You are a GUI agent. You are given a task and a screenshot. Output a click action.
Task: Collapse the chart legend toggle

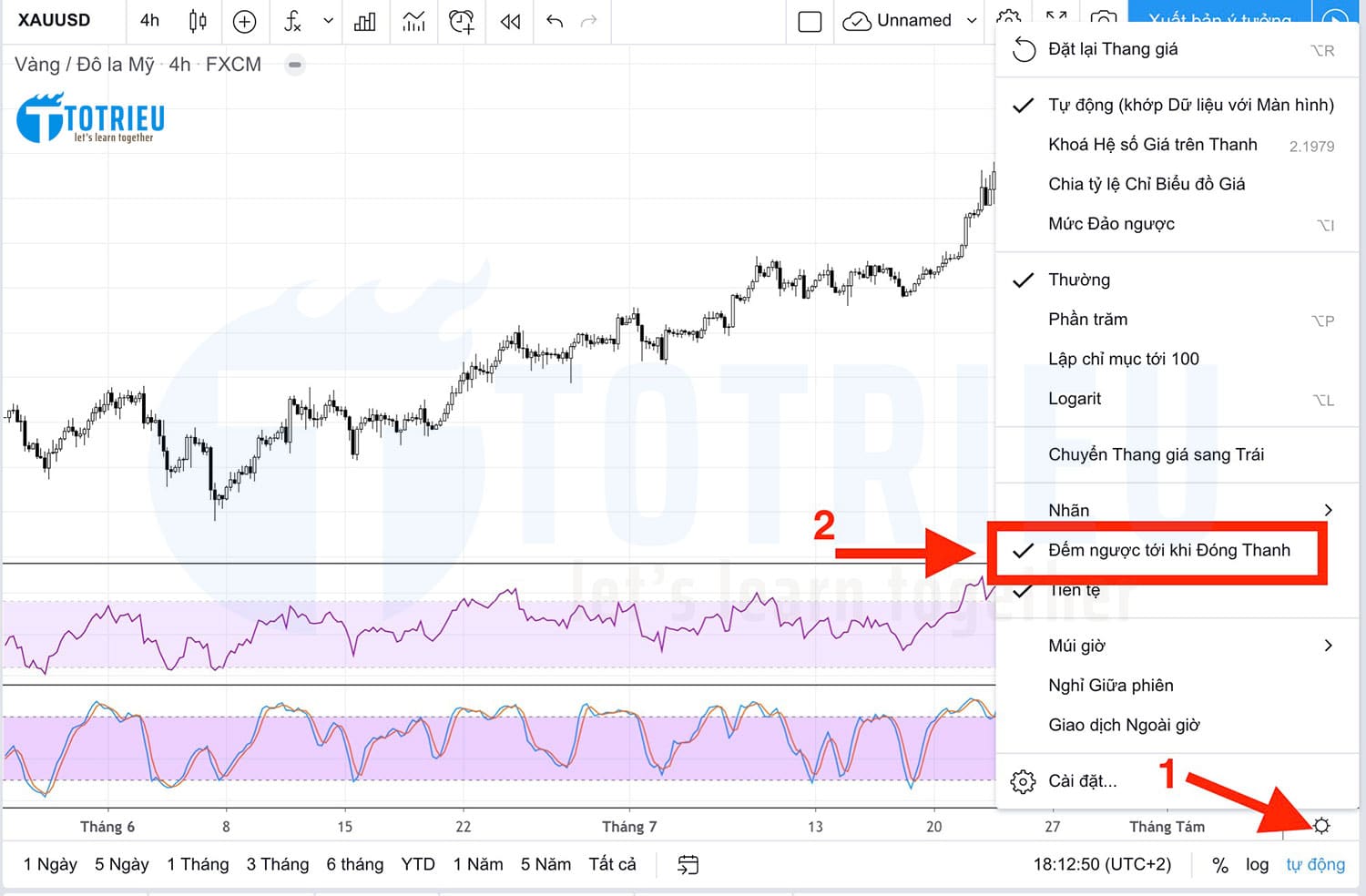[294, 65]
